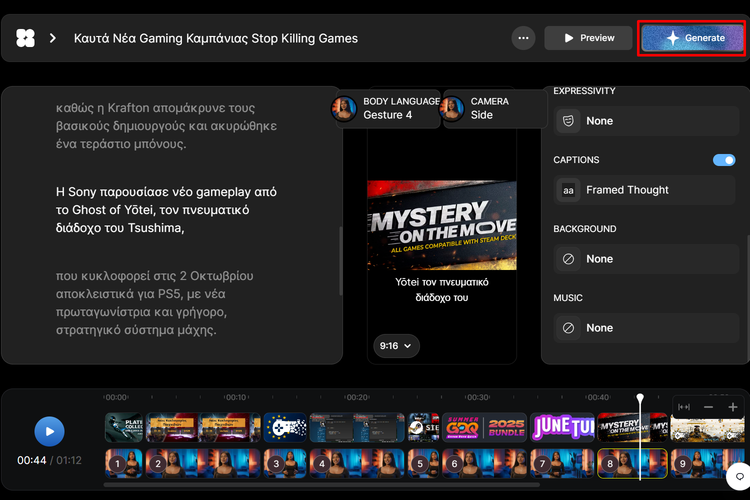Click the timeline horizontal scrollbar
The height and width of the screenshot is (500, 750).
point(321,485)
